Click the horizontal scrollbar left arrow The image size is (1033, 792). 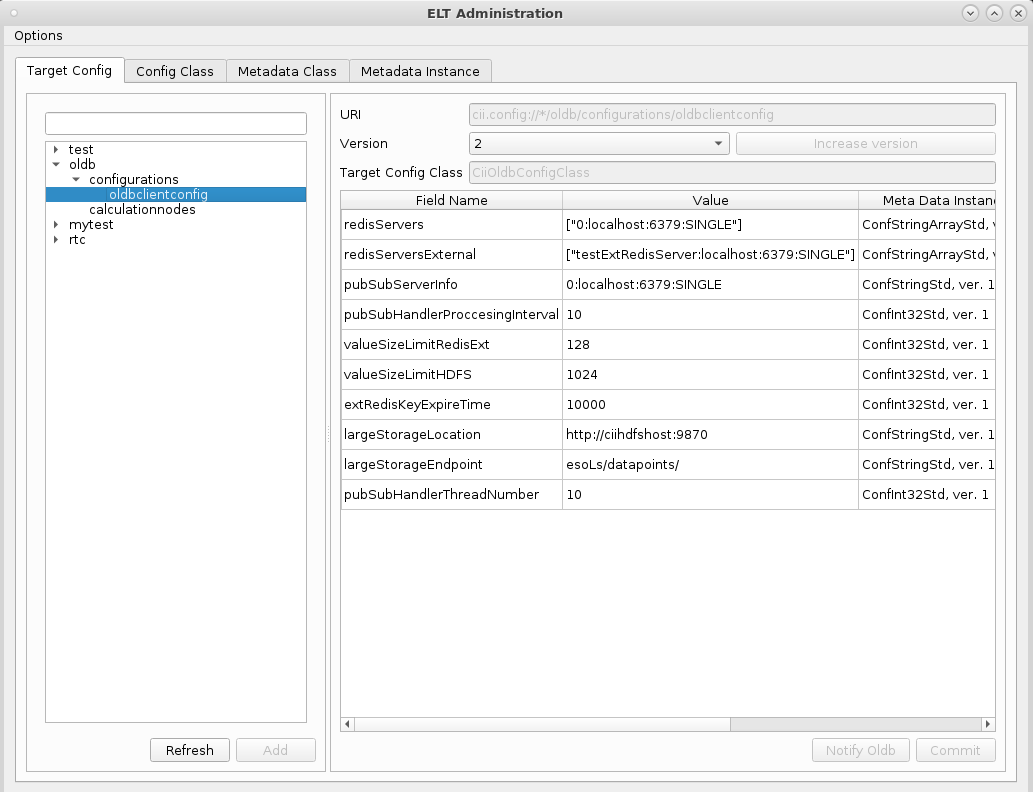[x=348, y=724]
